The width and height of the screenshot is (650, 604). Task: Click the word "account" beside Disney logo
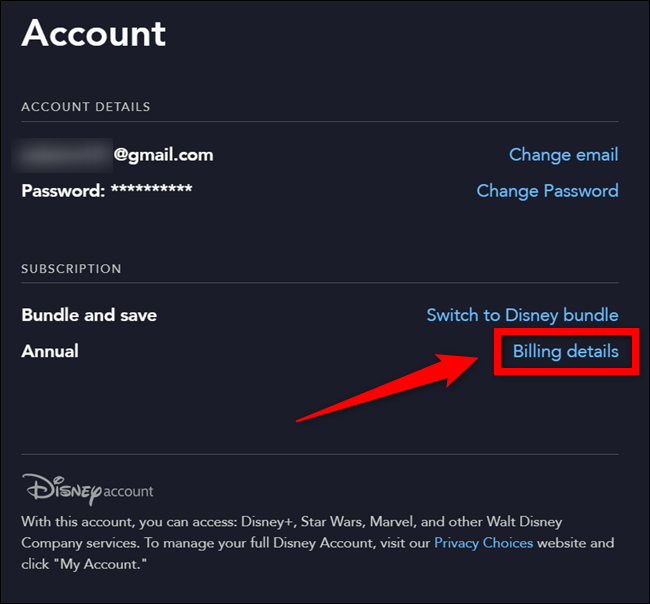click(x=129, y=492)
